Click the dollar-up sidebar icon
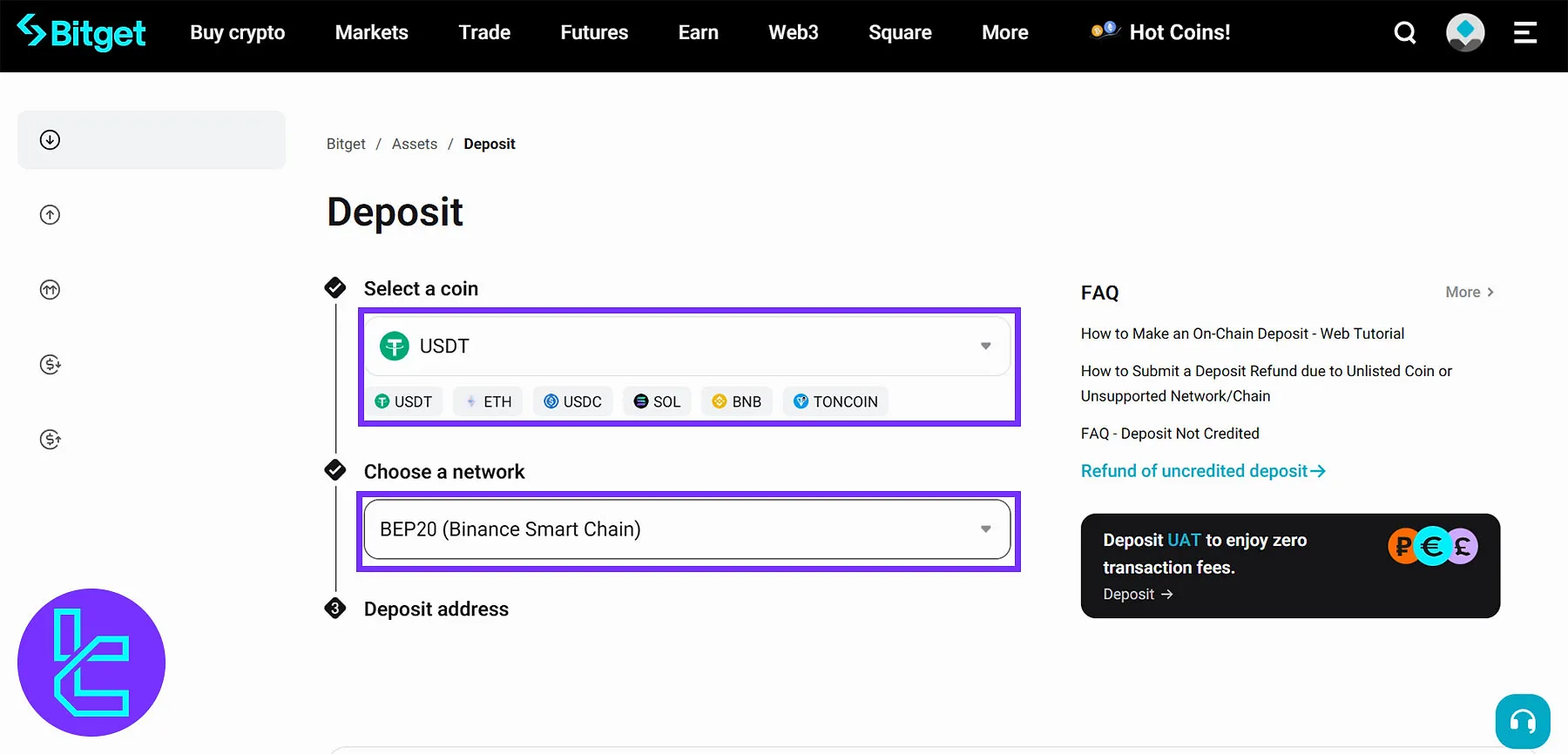This screenshot has width=1568, height=754. (51, 440)
